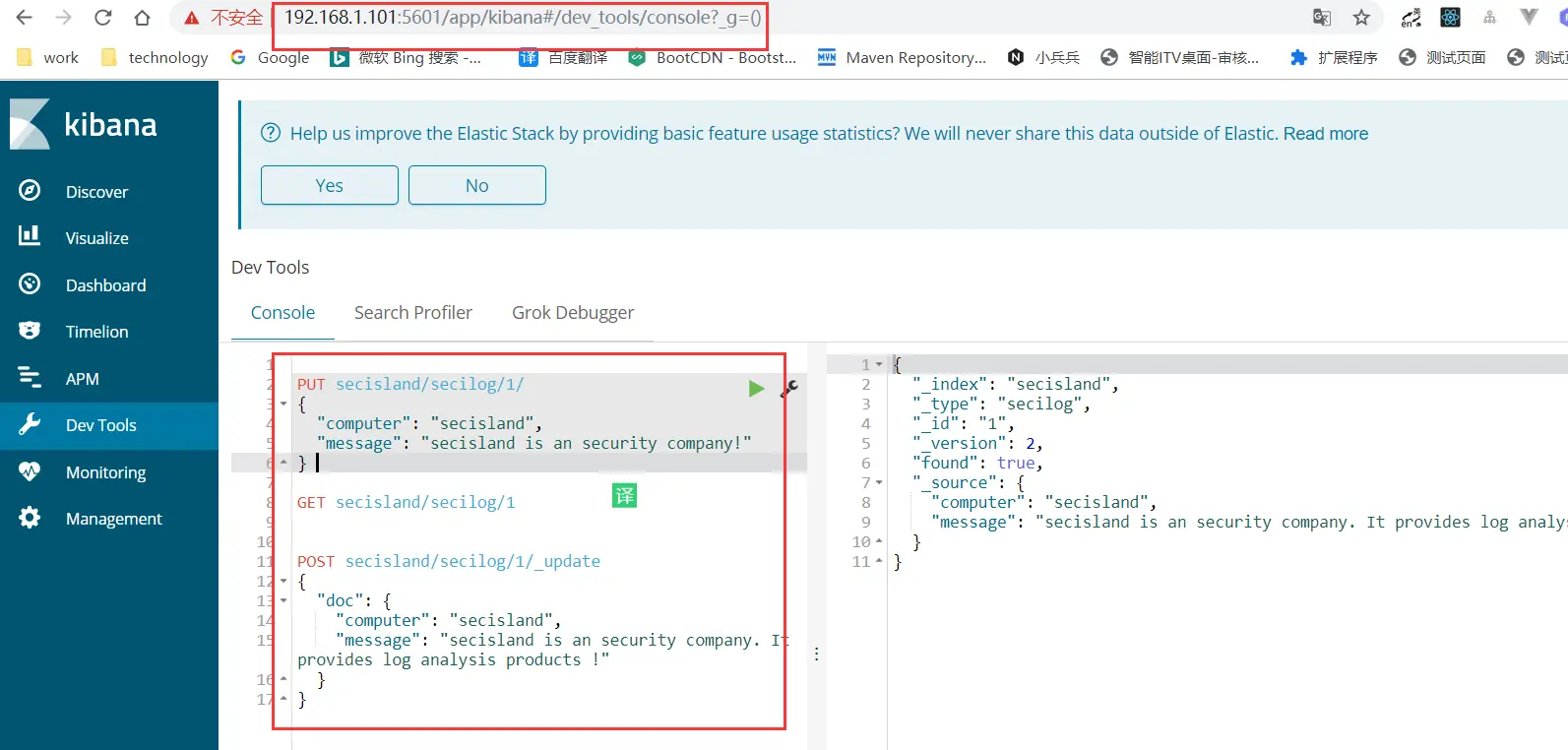Click the browser address bar URL
The image size is (1568, 750).
tap(523, 18)
